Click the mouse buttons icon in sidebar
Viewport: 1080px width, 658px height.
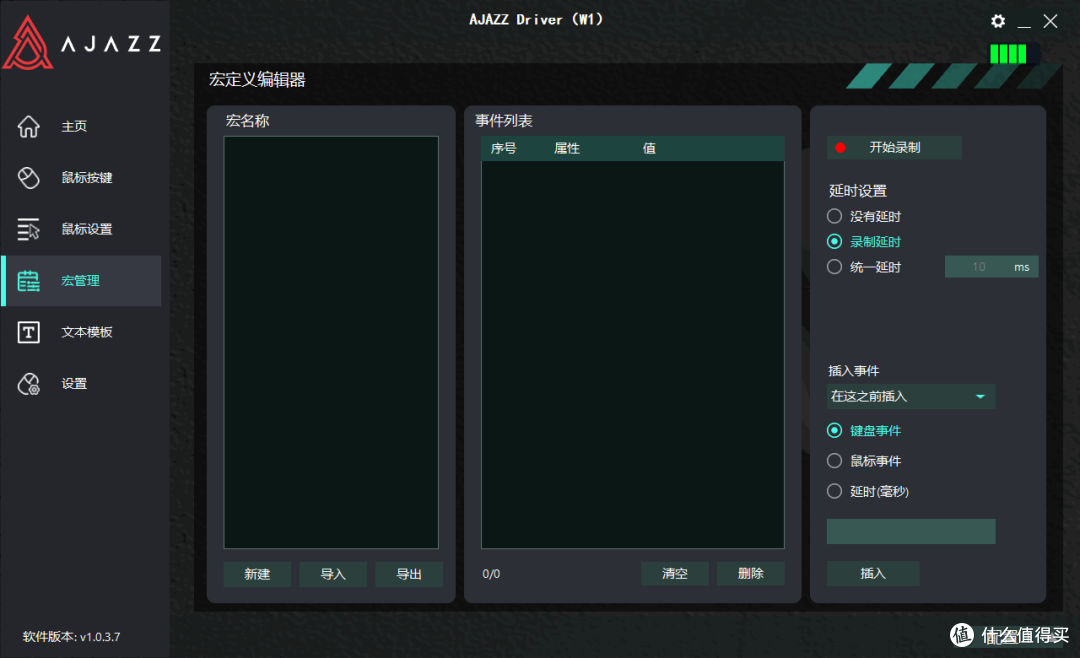[28, 178]
